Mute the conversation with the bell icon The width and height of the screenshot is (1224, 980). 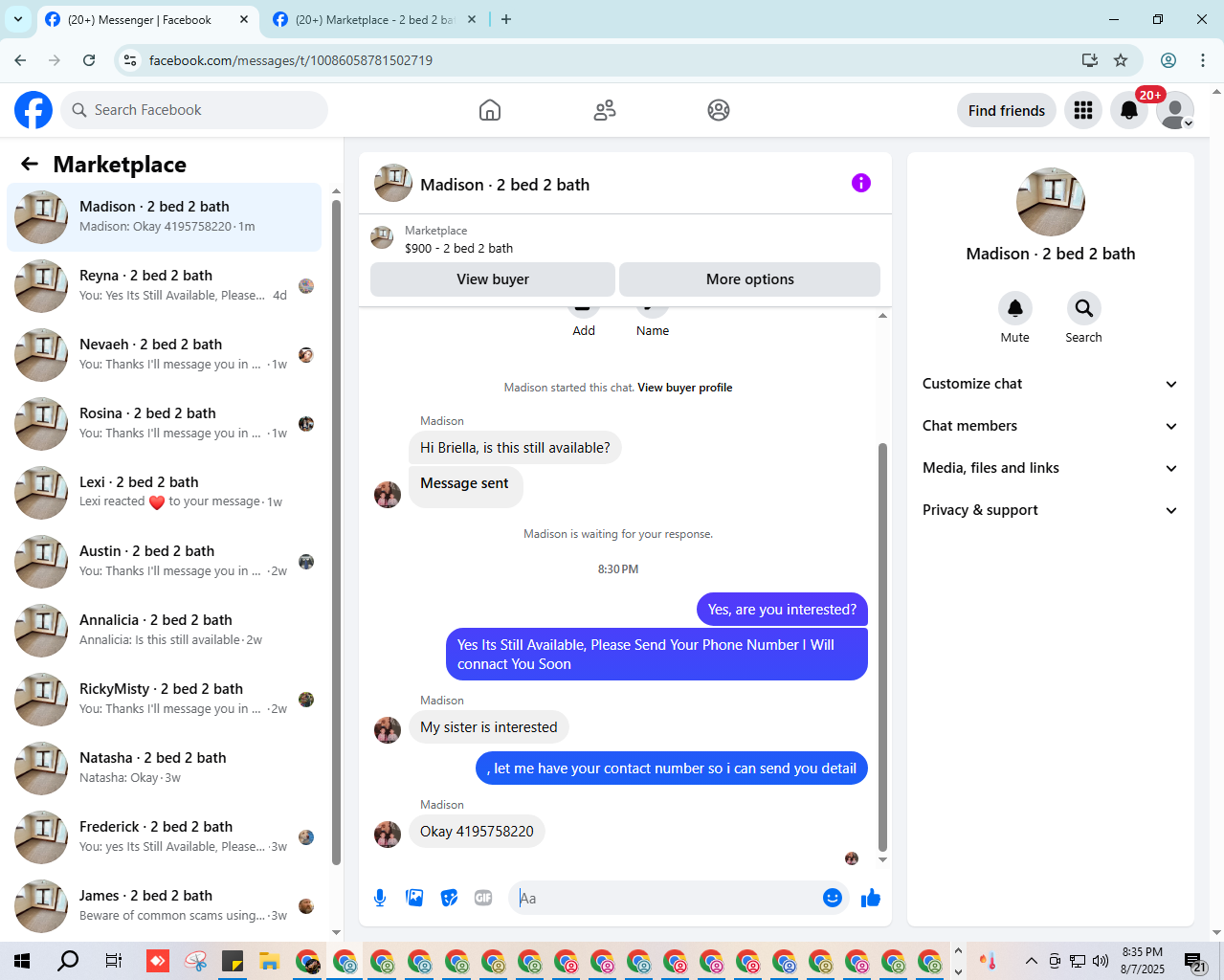1015,308
